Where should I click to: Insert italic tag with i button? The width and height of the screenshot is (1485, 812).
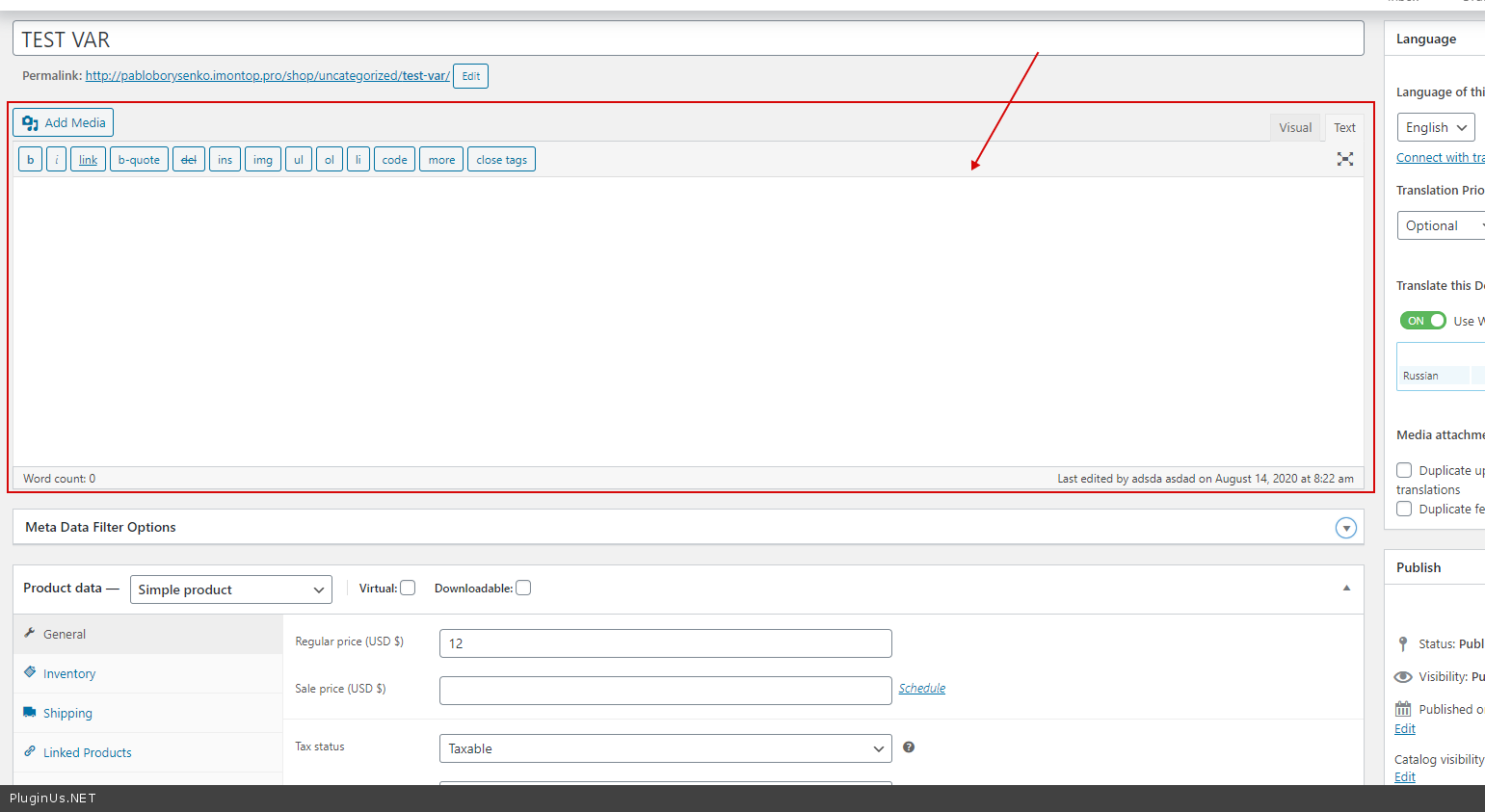click(x=56, y=159)
